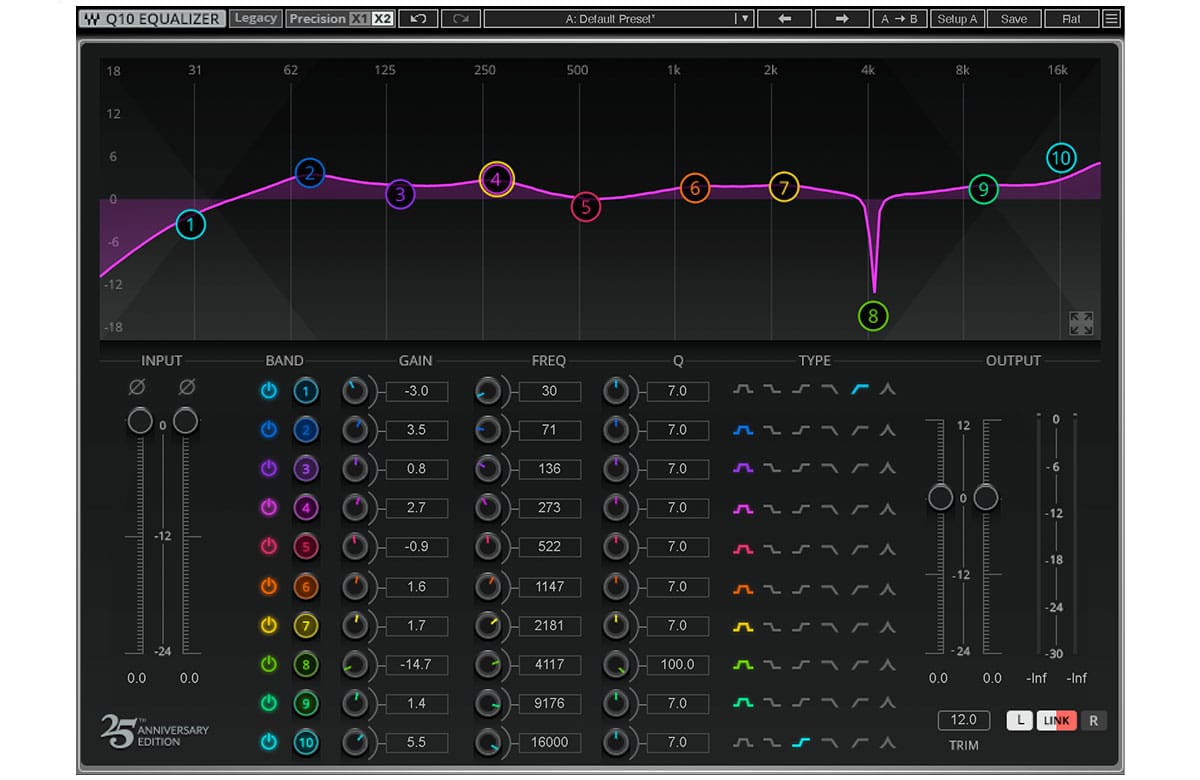Copy settings with the A → B button
This screenshot has width=1200, height=780.
[900, 18]
